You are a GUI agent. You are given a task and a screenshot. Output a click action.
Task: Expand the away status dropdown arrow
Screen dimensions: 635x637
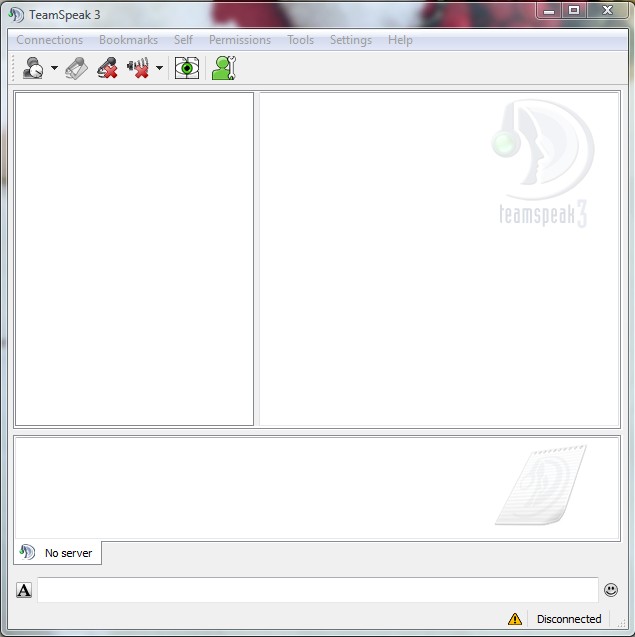tap(54, 69)
